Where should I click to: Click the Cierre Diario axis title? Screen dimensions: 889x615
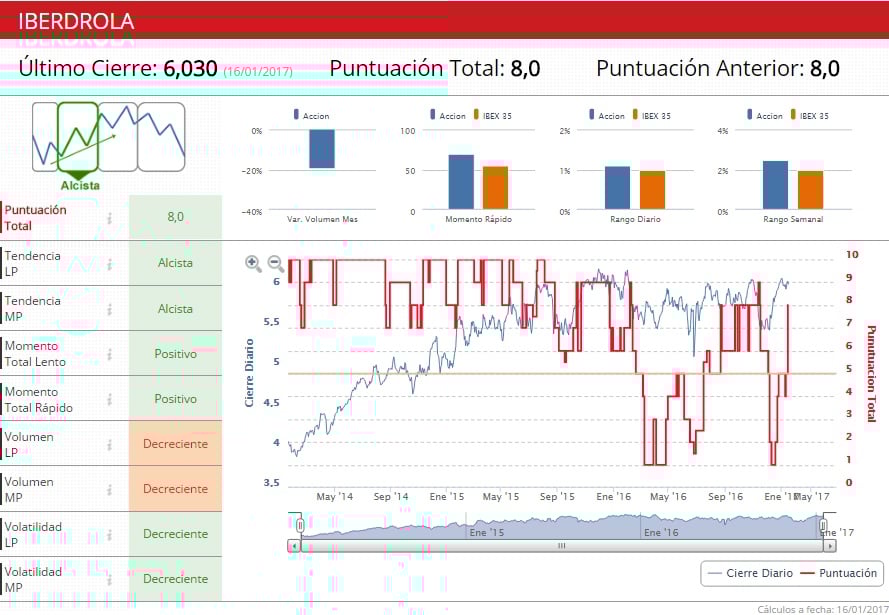click(x=249, y=372)
